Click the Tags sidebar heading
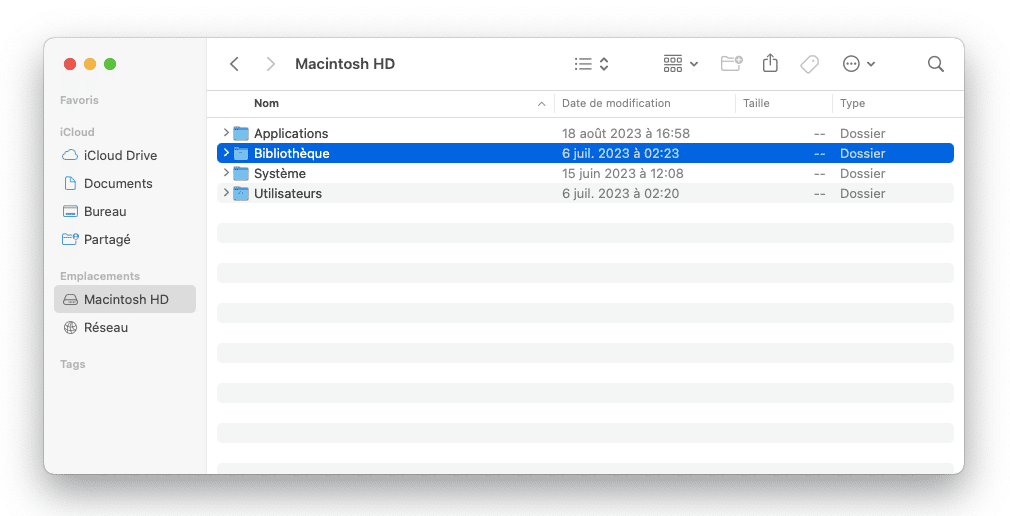Screen dimensions: 1010x516 click(73, 364)
